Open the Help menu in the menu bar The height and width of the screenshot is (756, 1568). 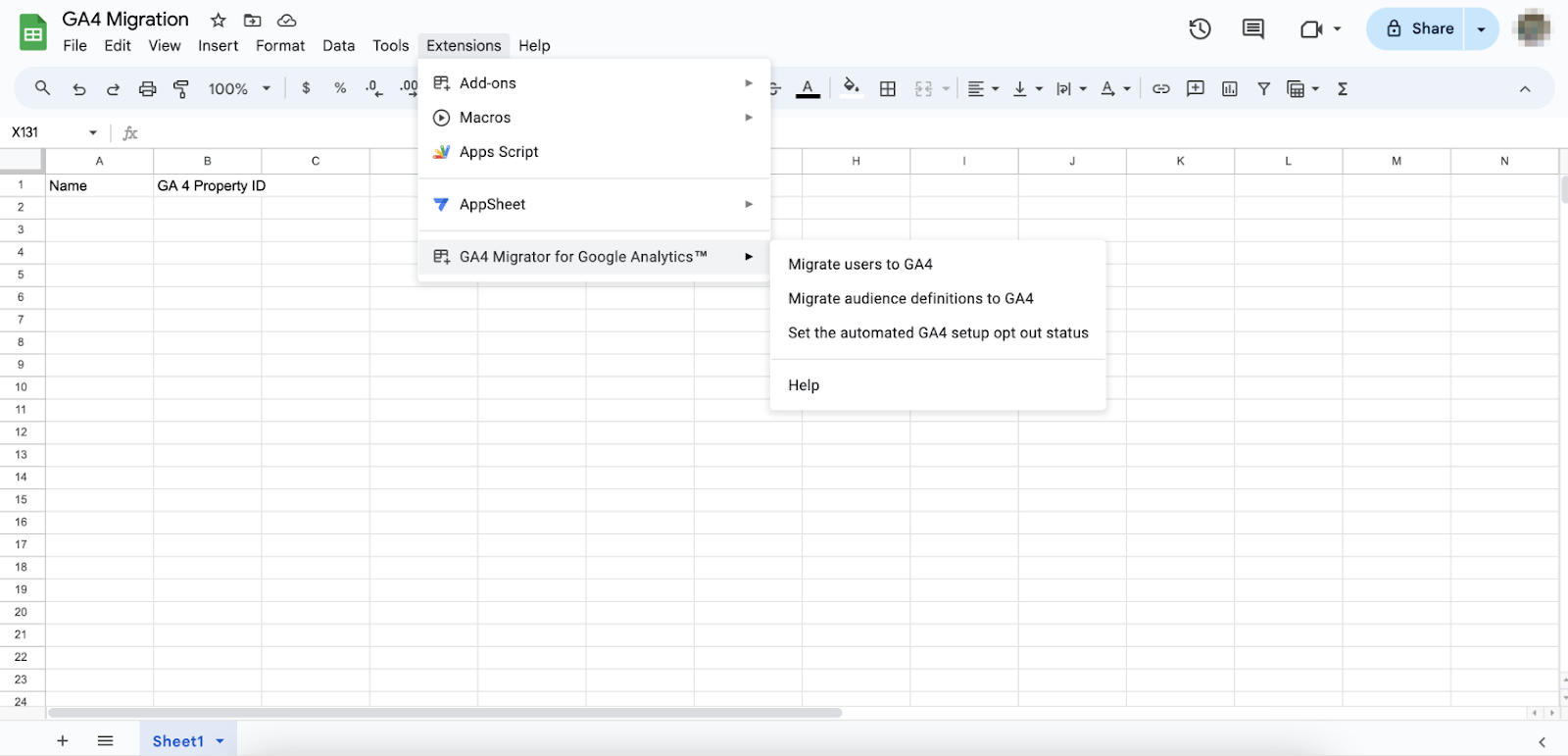[x=534, y=46]
